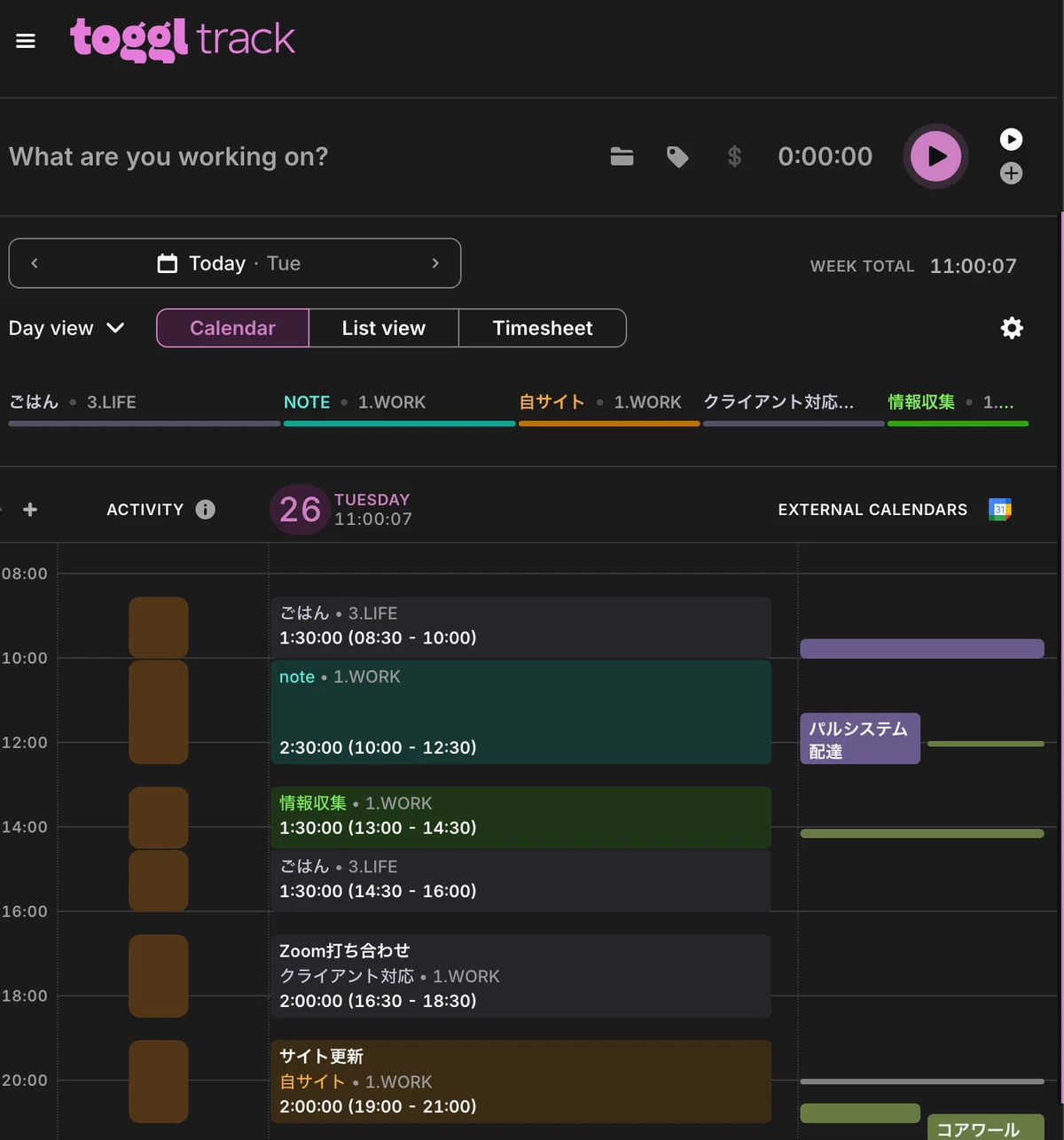Type in What are you working on field

tap(168, 157)
